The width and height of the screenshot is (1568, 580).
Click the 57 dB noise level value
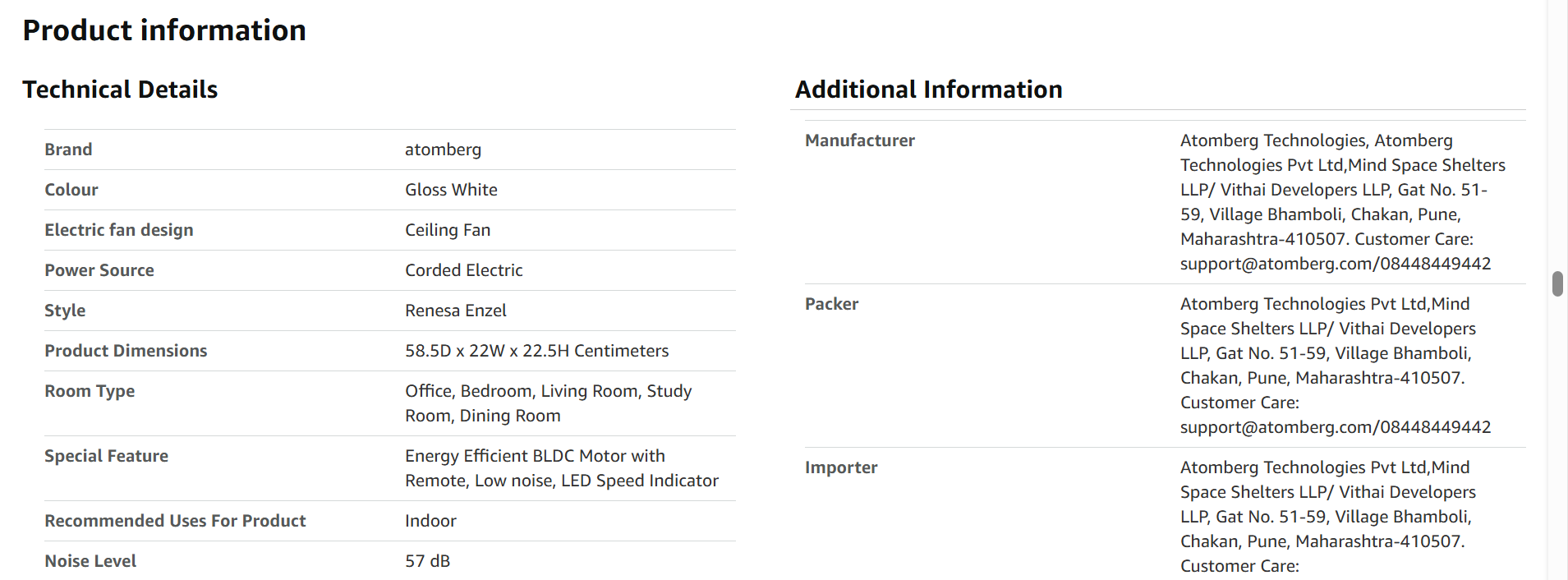coord(427,561)
